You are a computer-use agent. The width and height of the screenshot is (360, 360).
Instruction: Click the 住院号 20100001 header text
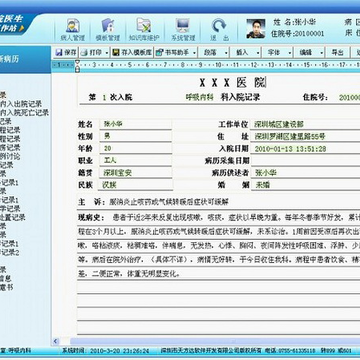pos(298,34)
